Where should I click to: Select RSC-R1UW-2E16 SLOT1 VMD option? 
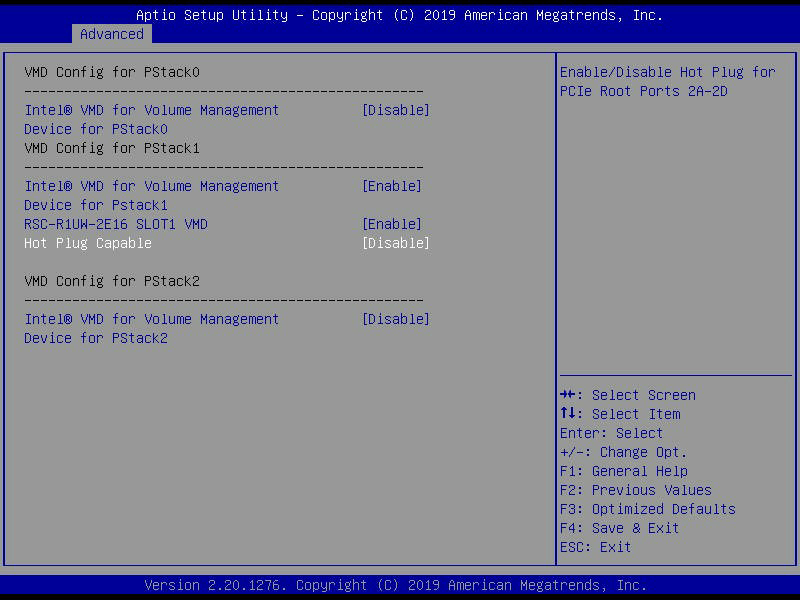116,224
